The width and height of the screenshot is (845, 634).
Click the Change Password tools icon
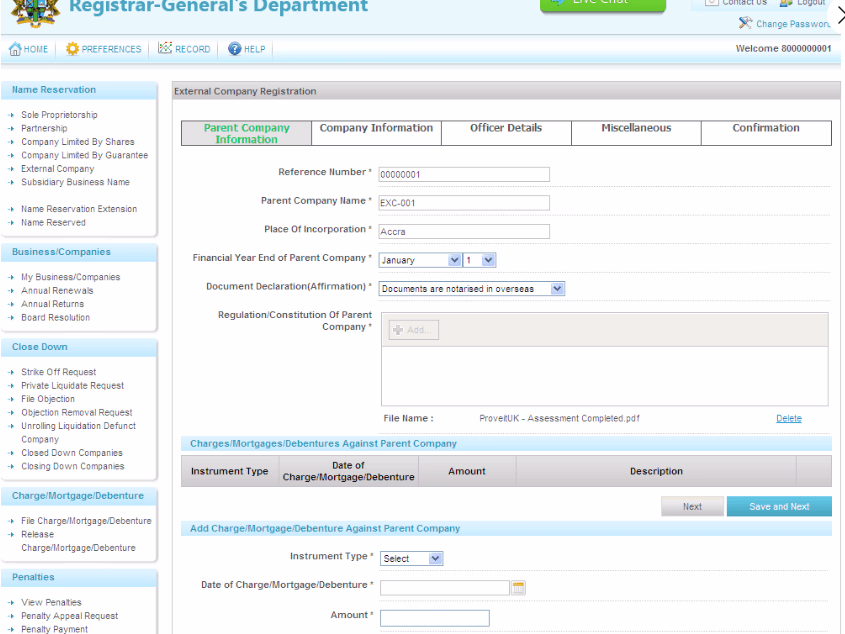745,23
